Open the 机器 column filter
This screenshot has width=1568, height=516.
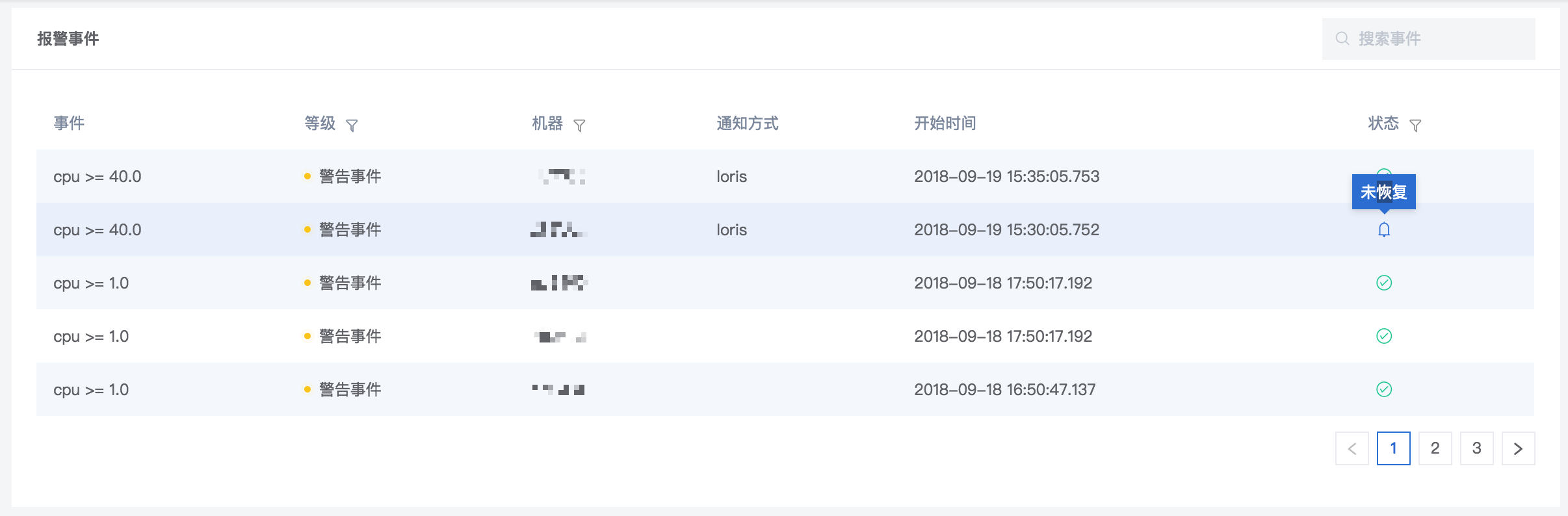point(579,125)
